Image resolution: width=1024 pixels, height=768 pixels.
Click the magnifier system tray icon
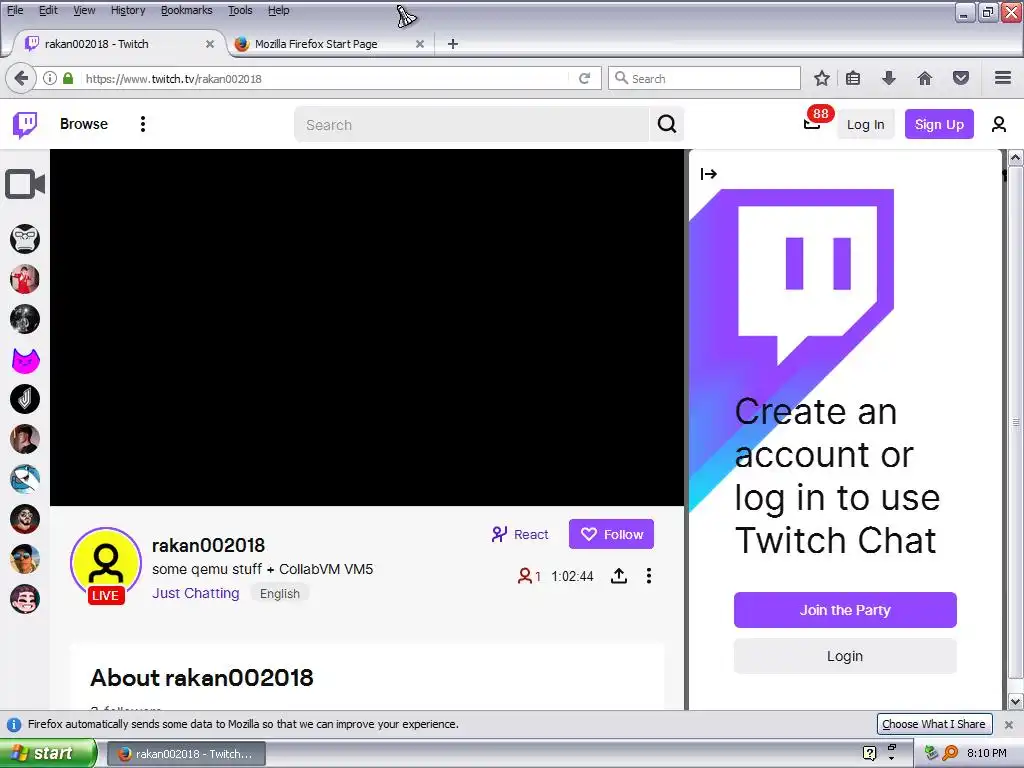click(x=950, y=753)
